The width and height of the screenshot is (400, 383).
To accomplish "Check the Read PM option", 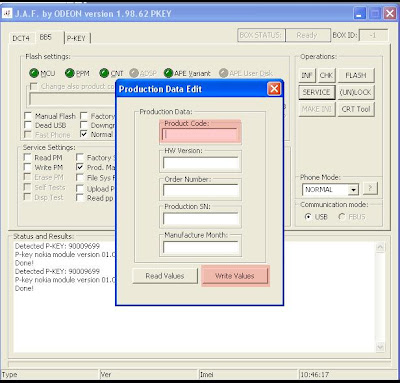I will [x=27, y=157].
